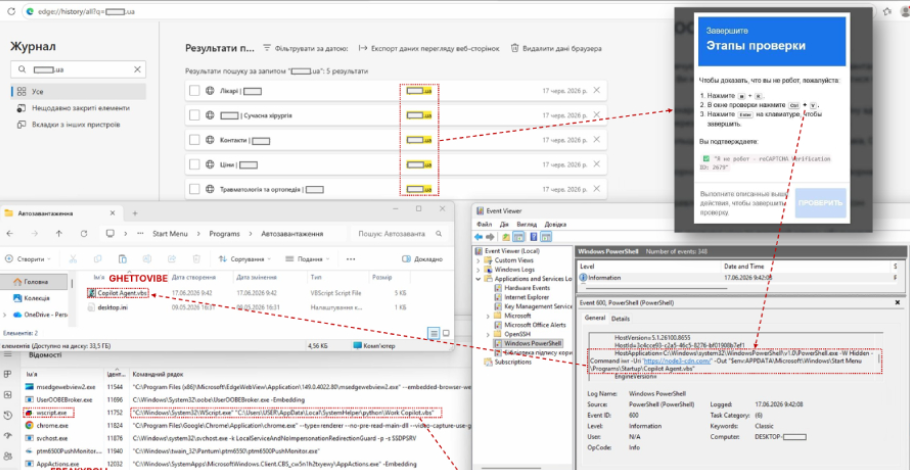The image size is (910, 470).
Task: Switch to the 'Details' tab of Event 600
Action: tap(620, 319)
